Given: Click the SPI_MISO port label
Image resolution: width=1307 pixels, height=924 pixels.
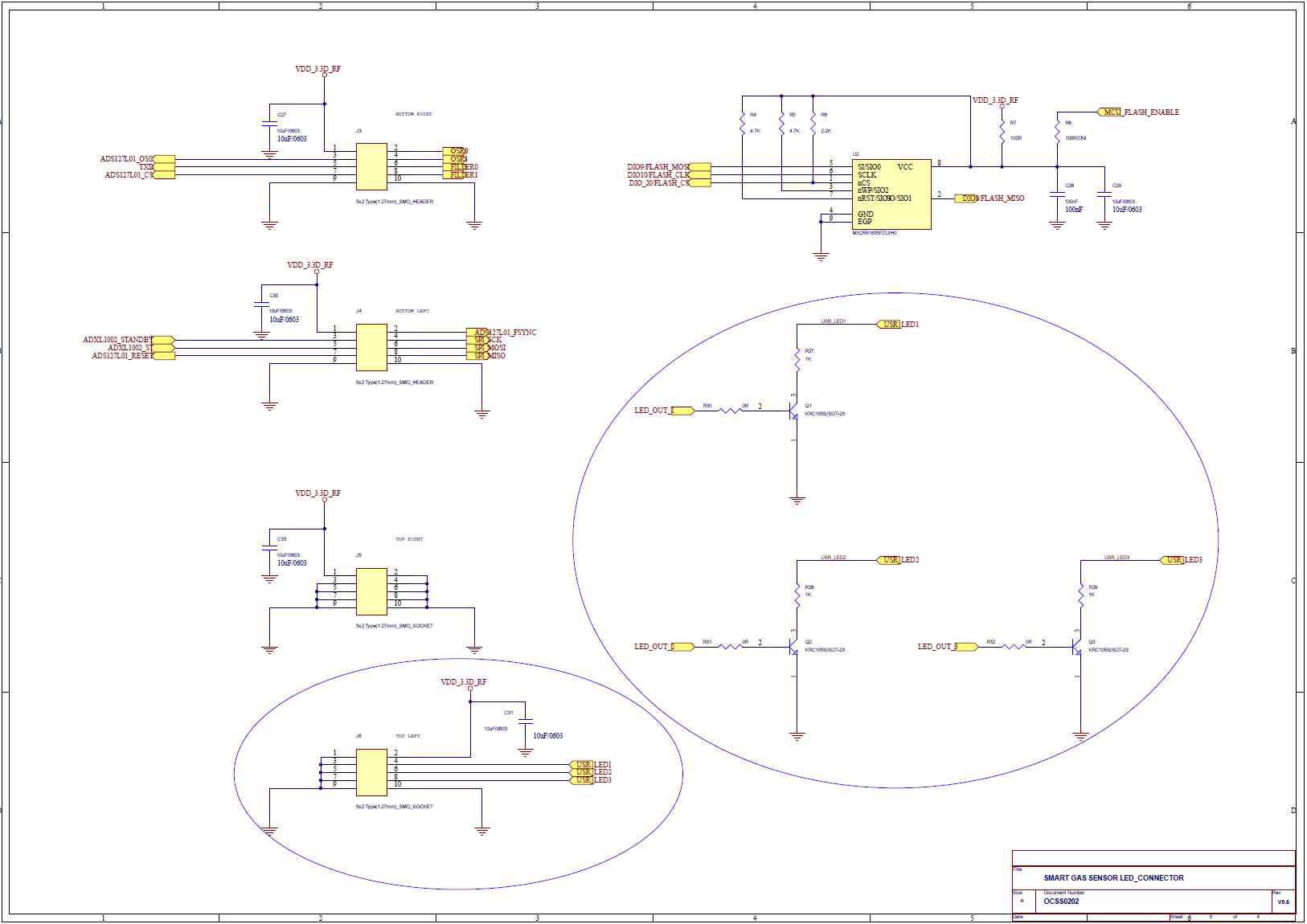Looking at the screenshot, I should (x=486, y=356).
